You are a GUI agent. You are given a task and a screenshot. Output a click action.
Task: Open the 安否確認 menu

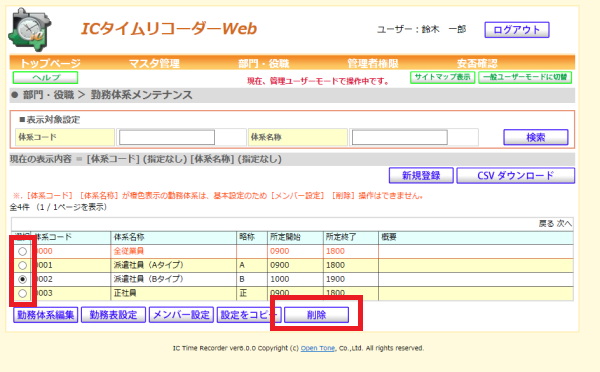pos(477,63)
